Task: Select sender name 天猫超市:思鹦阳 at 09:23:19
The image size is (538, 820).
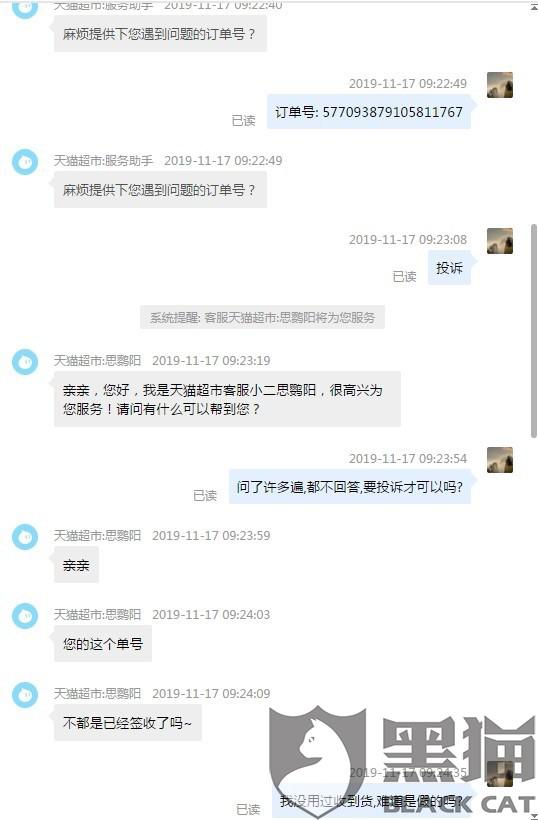Action: tap(97, 360)
